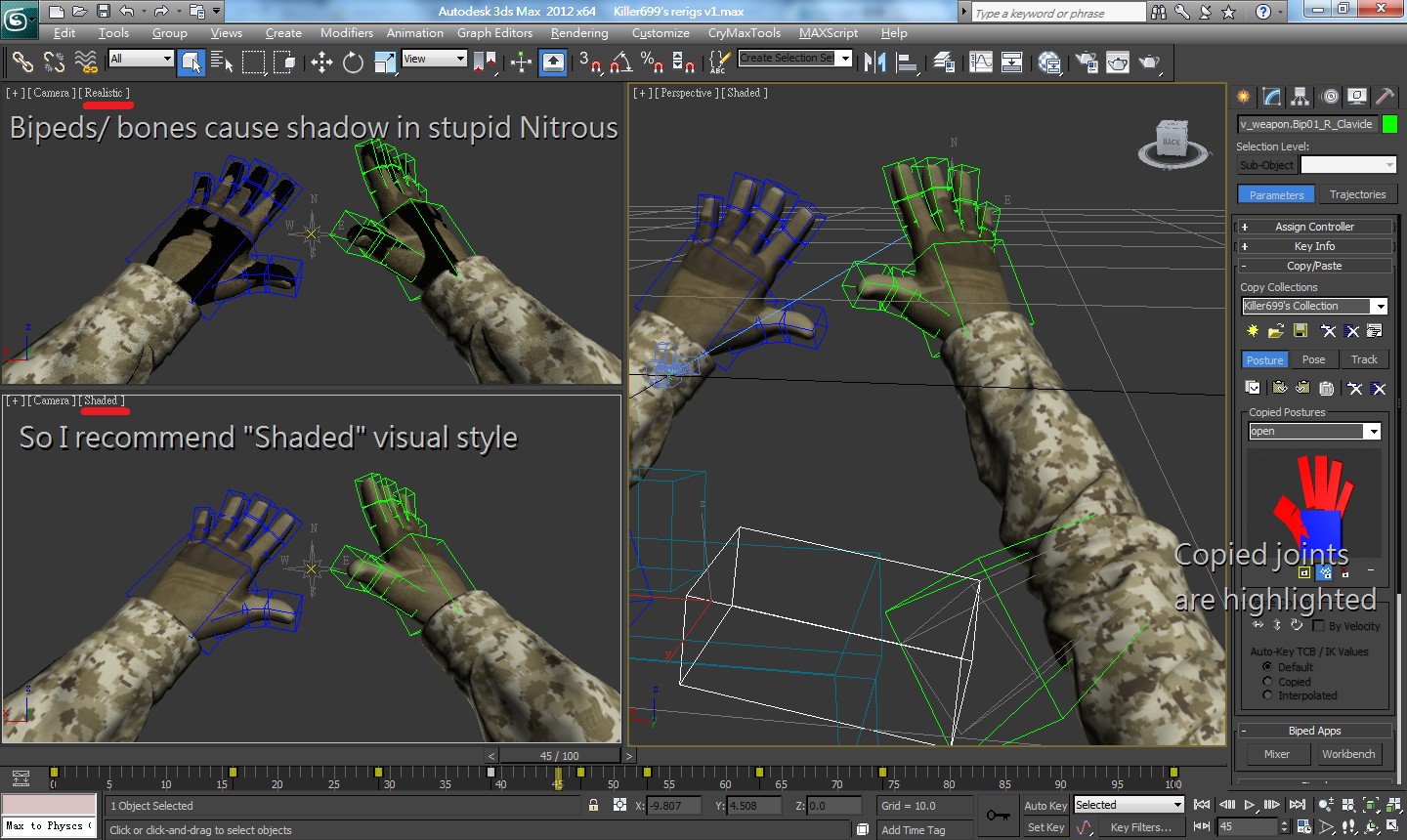Open the Curve Editor from toolbar

tap(980, 62)
